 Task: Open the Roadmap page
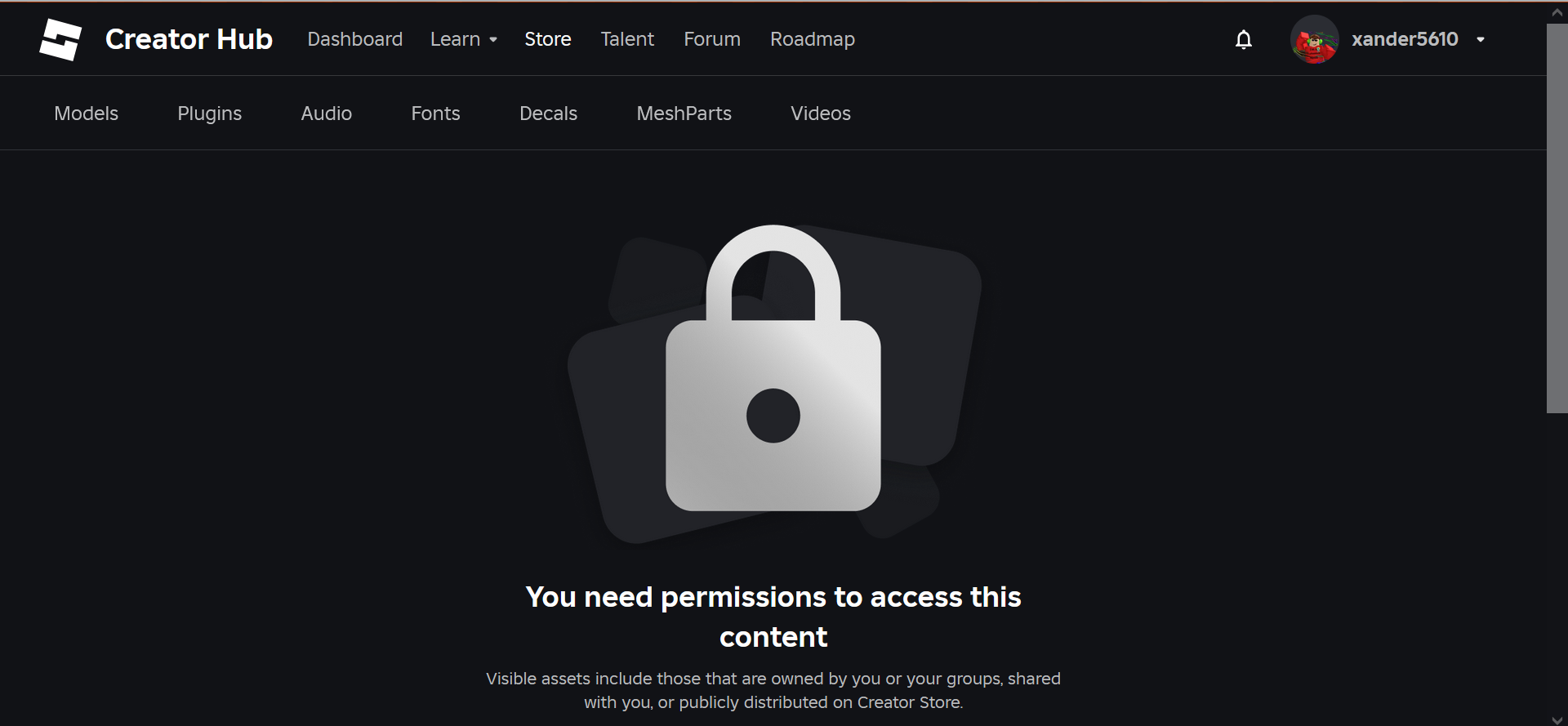pyautogui.click(x=813, y=39)
